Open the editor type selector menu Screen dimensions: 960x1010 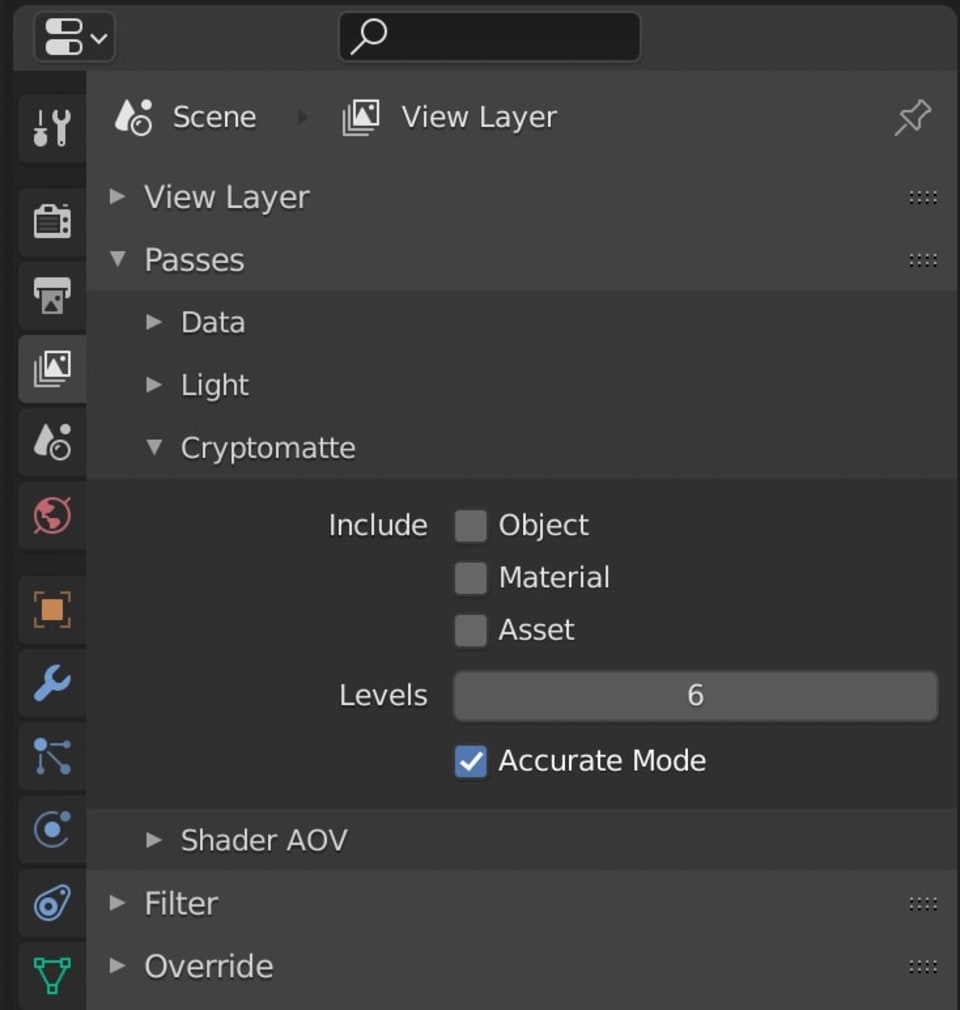73,36
